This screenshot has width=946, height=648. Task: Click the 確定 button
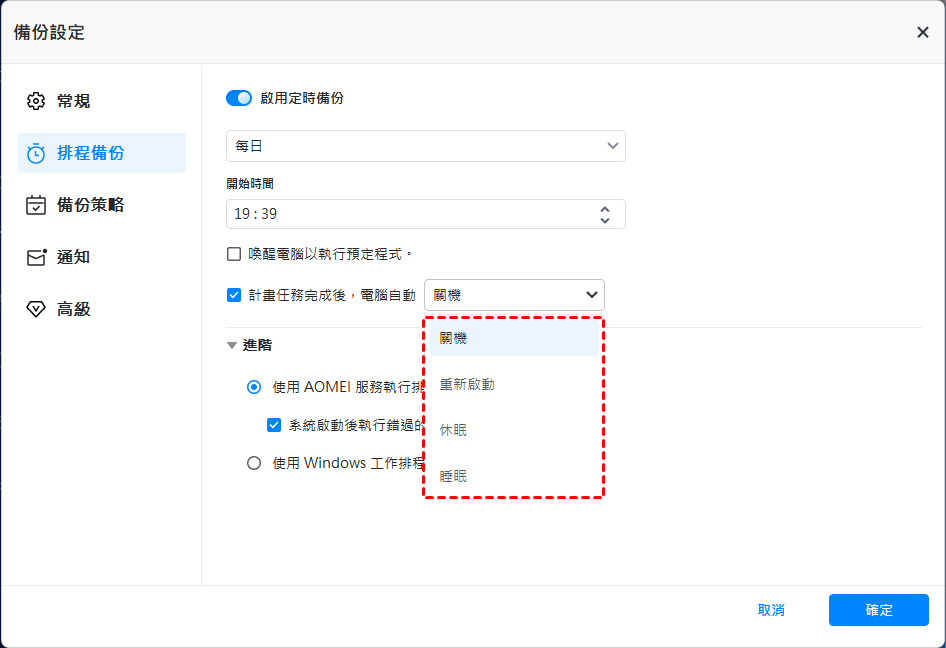tap(878, 610)
